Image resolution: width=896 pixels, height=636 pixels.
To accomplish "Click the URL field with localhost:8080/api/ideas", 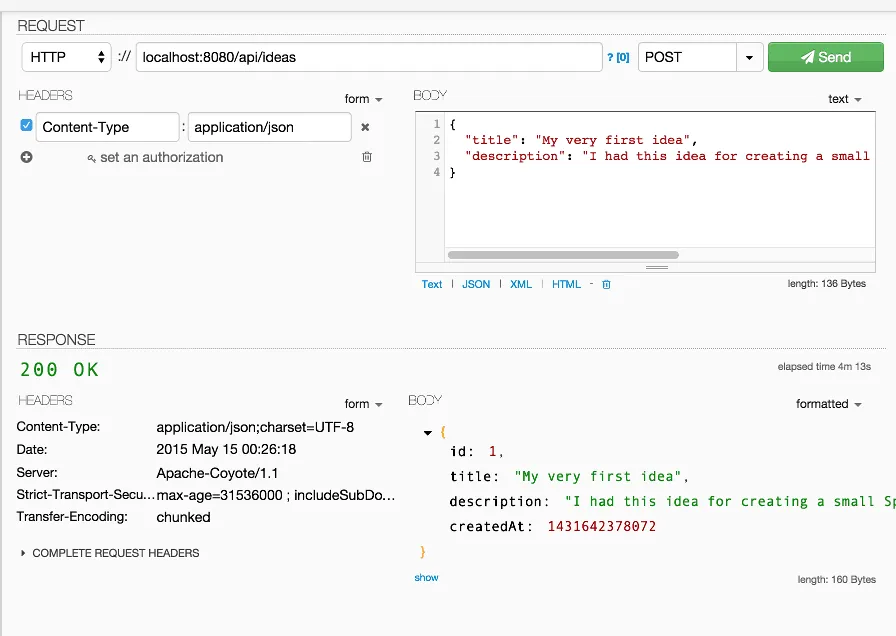I will click(x=368, y=57).
